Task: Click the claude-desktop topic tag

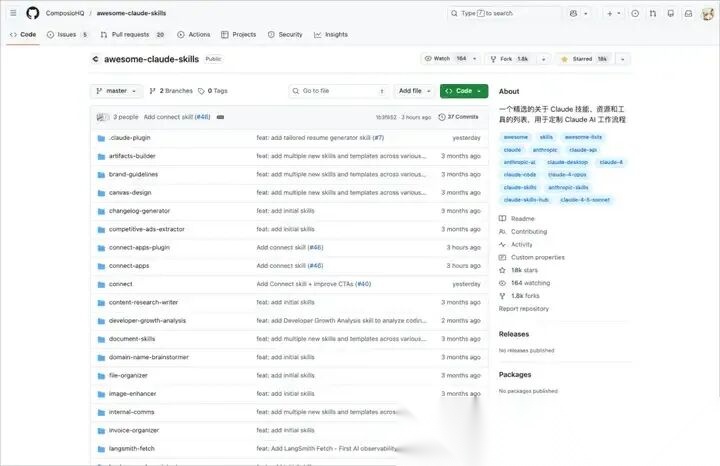Action: click(x=567, y=162)
